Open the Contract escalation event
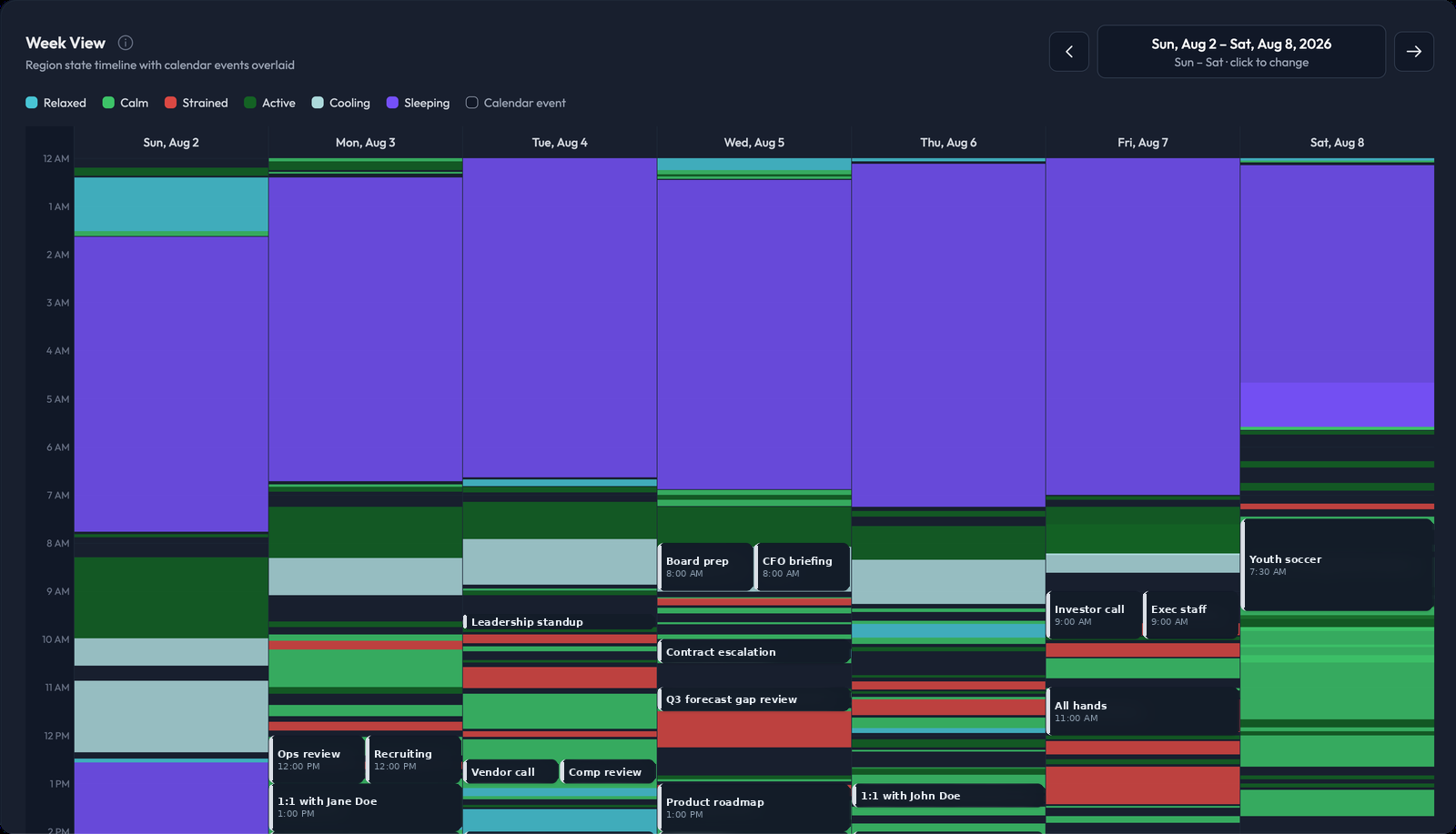 point(754,652)
